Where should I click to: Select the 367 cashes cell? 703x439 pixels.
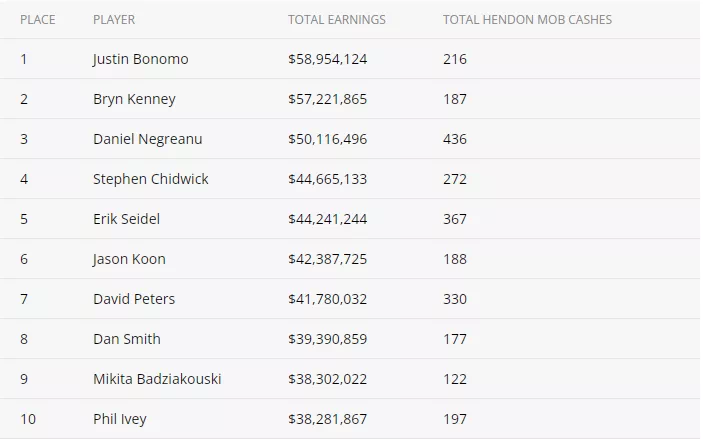(x=455, y=219)
